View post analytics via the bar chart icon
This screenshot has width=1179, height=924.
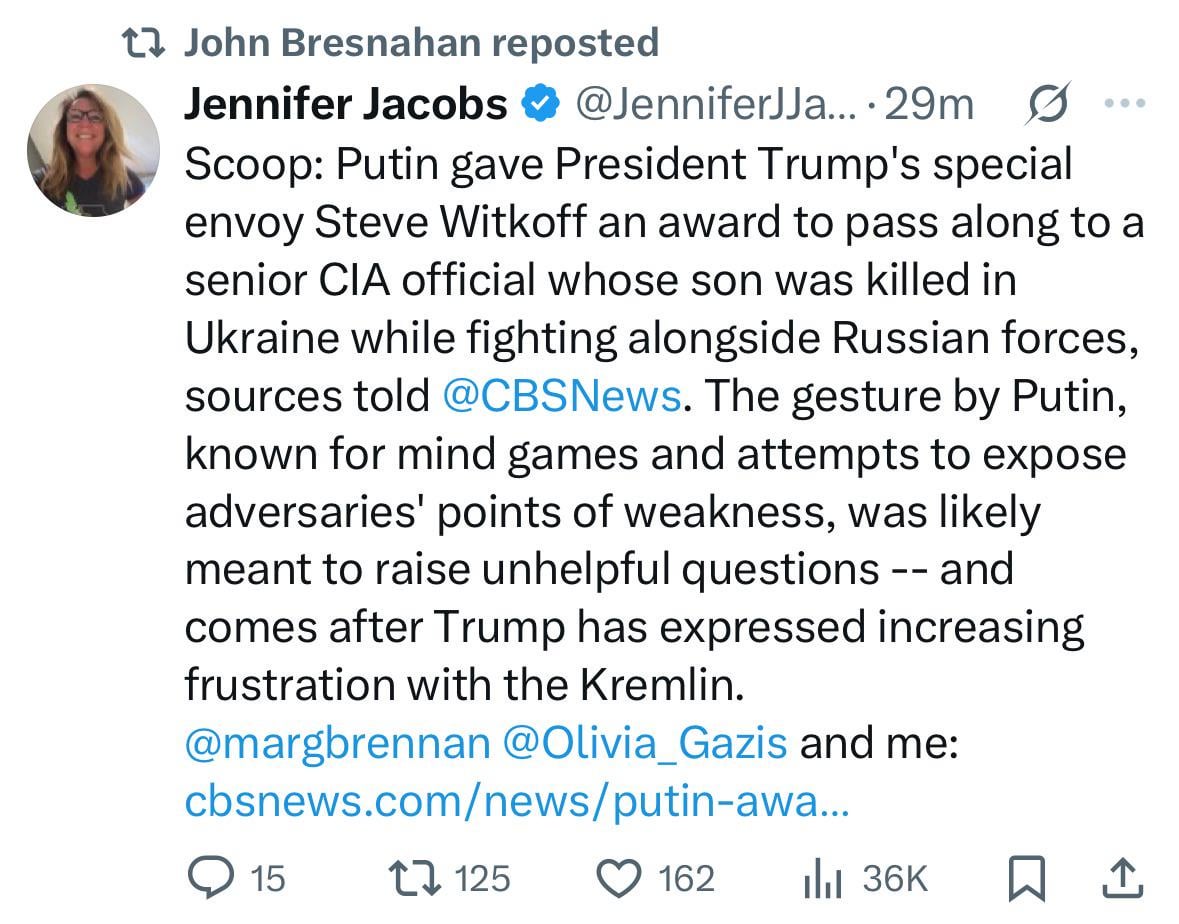point(823,878)
